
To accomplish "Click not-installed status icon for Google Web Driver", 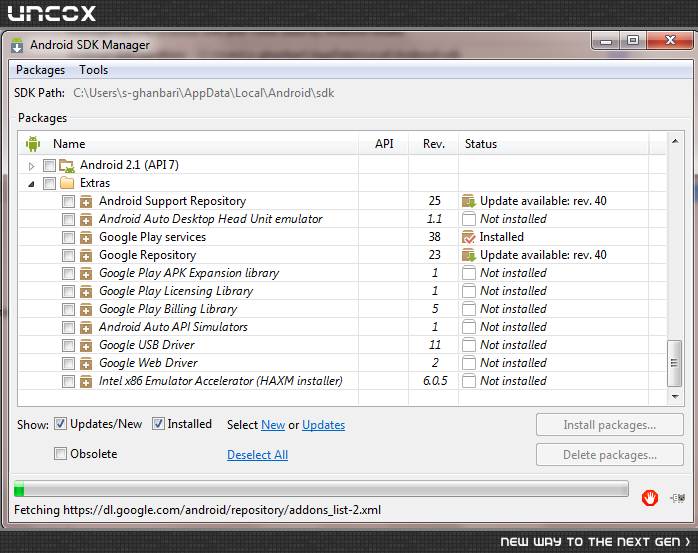I will click(x=469, y=363).
